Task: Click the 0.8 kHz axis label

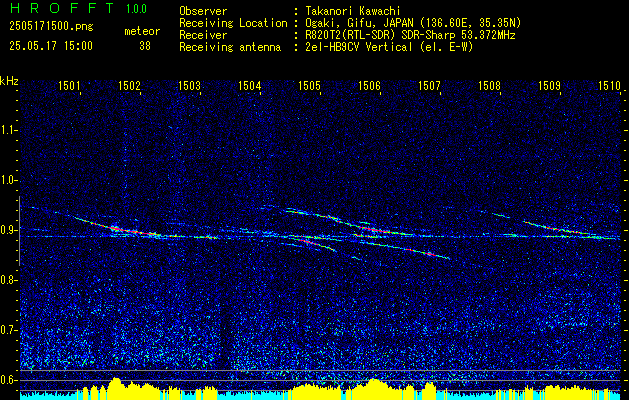Action: coord(8,280)
